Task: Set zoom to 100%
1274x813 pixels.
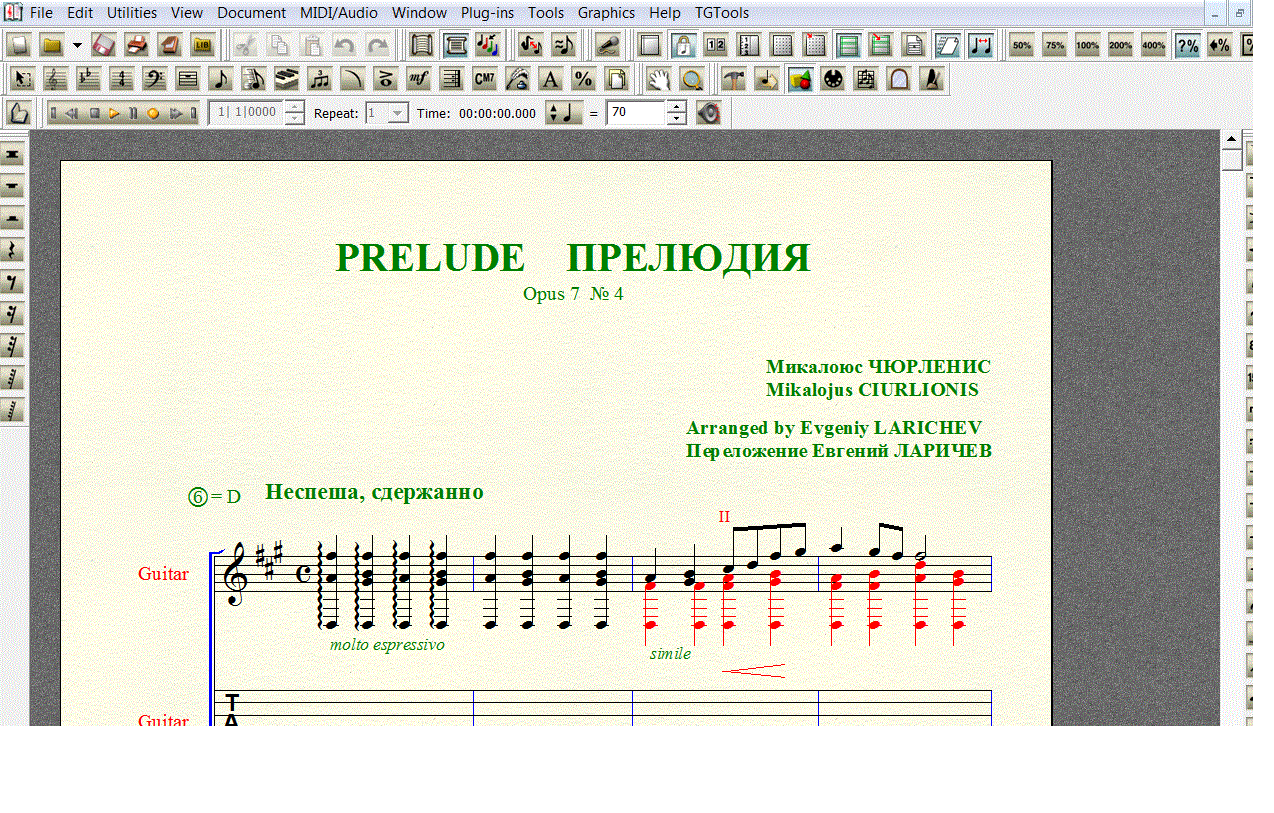Action: pos(1088,45)
